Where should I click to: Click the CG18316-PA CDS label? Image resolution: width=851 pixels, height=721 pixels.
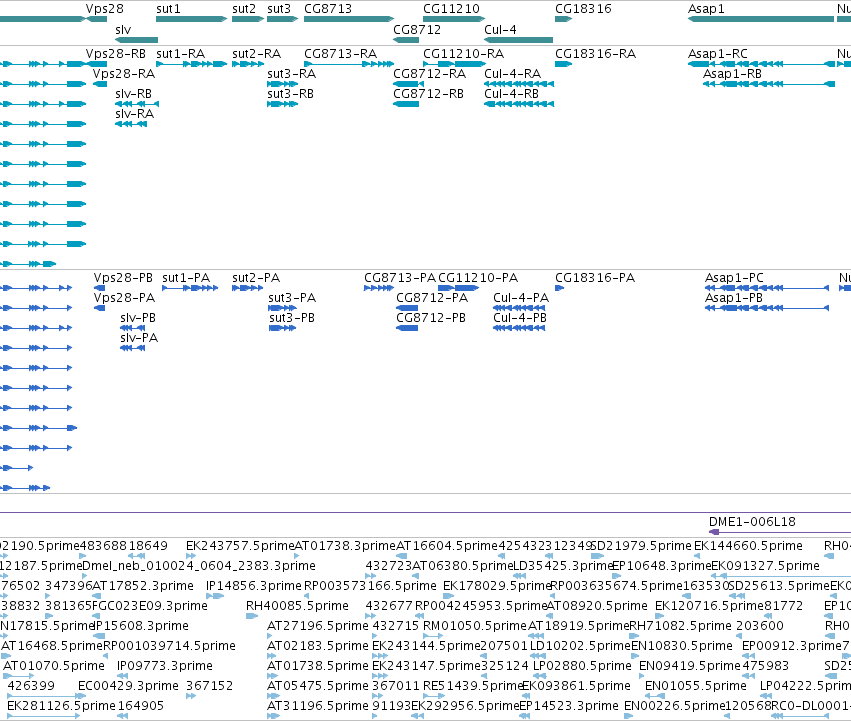click(x=595, y=278)
